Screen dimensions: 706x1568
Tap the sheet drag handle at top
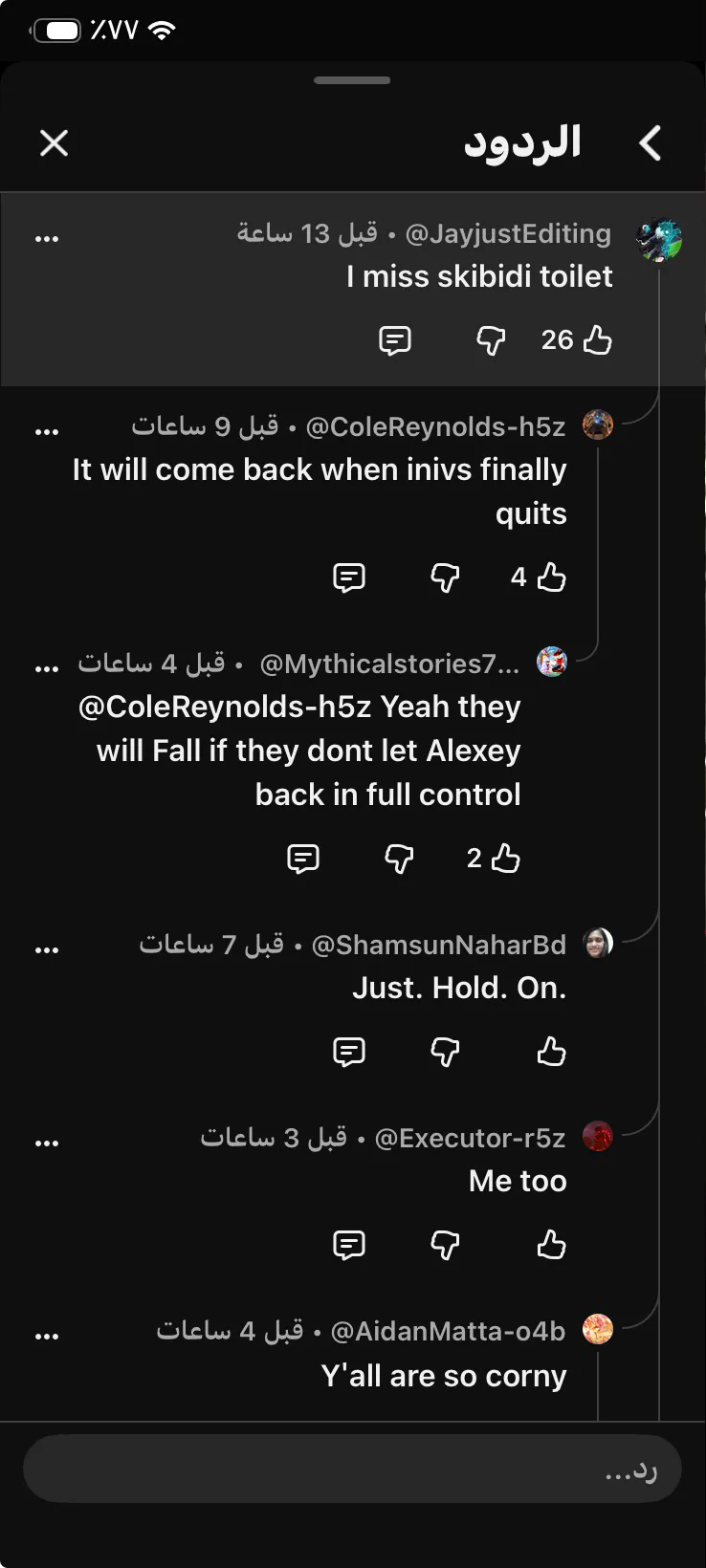[352, 80]
